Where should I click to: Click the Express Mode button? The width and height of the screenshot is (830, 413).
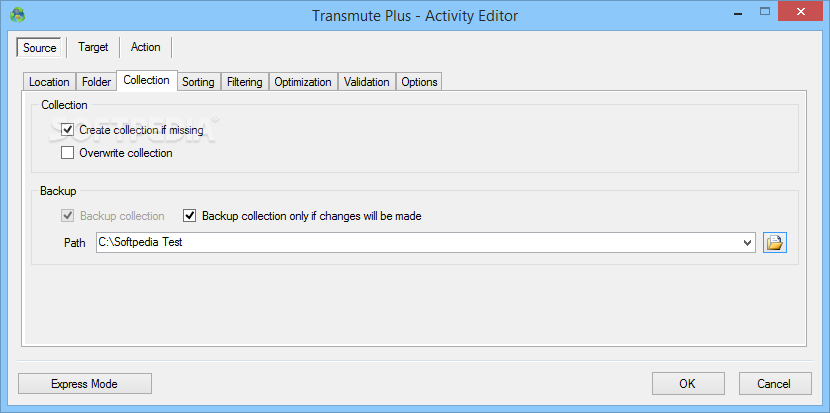click(x=85, y=384)
